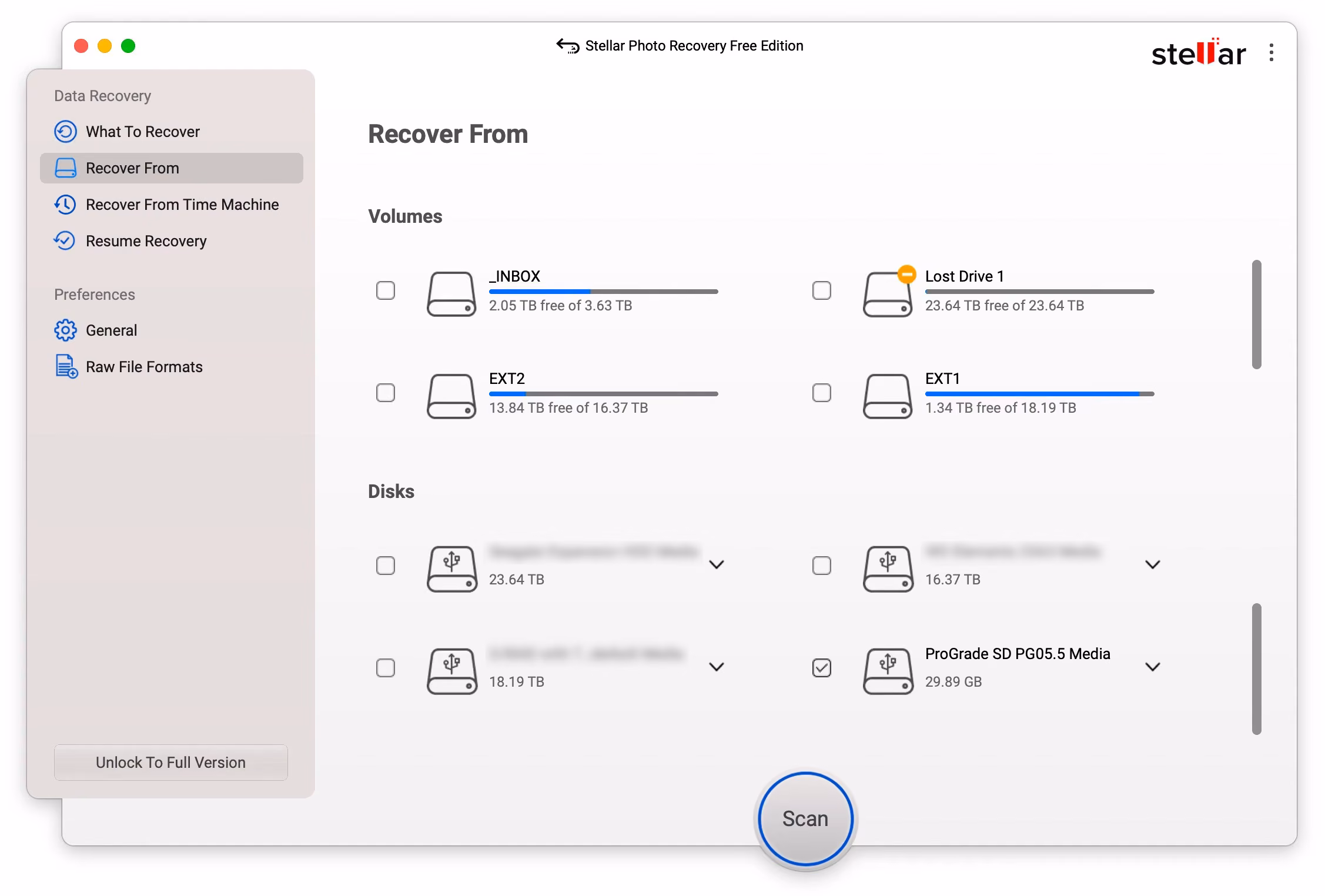Click the Disks list scrollbar
Screen dimensions: 1325x896
1257,669
